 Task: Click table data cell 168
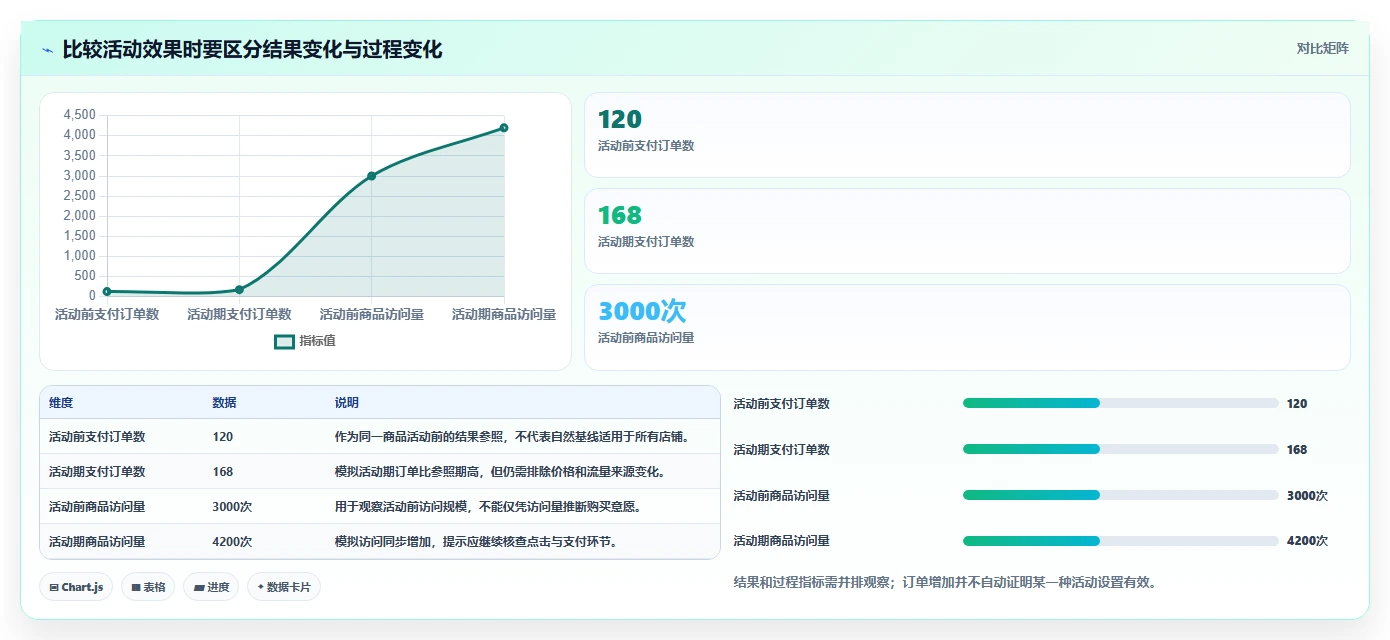223,472
